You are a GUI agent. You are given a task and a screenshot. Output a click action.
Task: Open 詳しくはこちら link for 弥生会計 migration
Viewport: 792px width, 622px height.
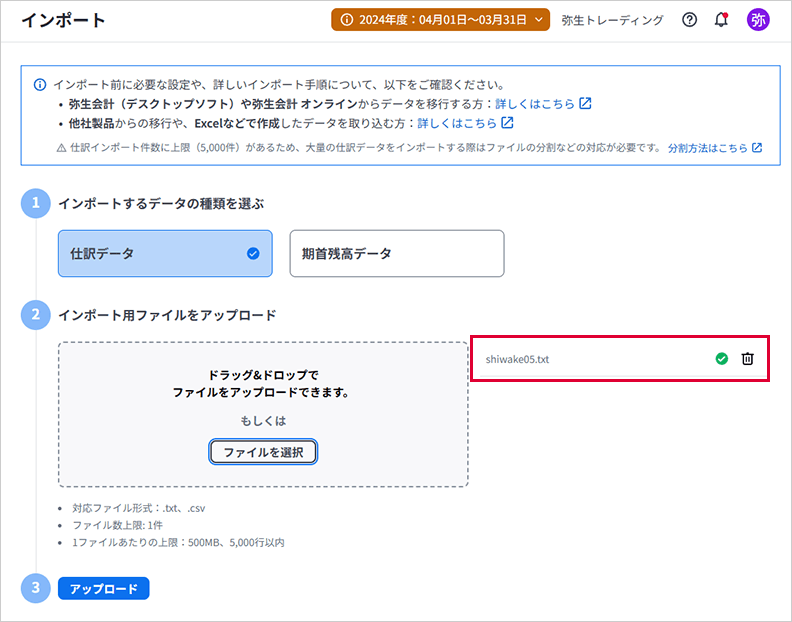[535, 103]
